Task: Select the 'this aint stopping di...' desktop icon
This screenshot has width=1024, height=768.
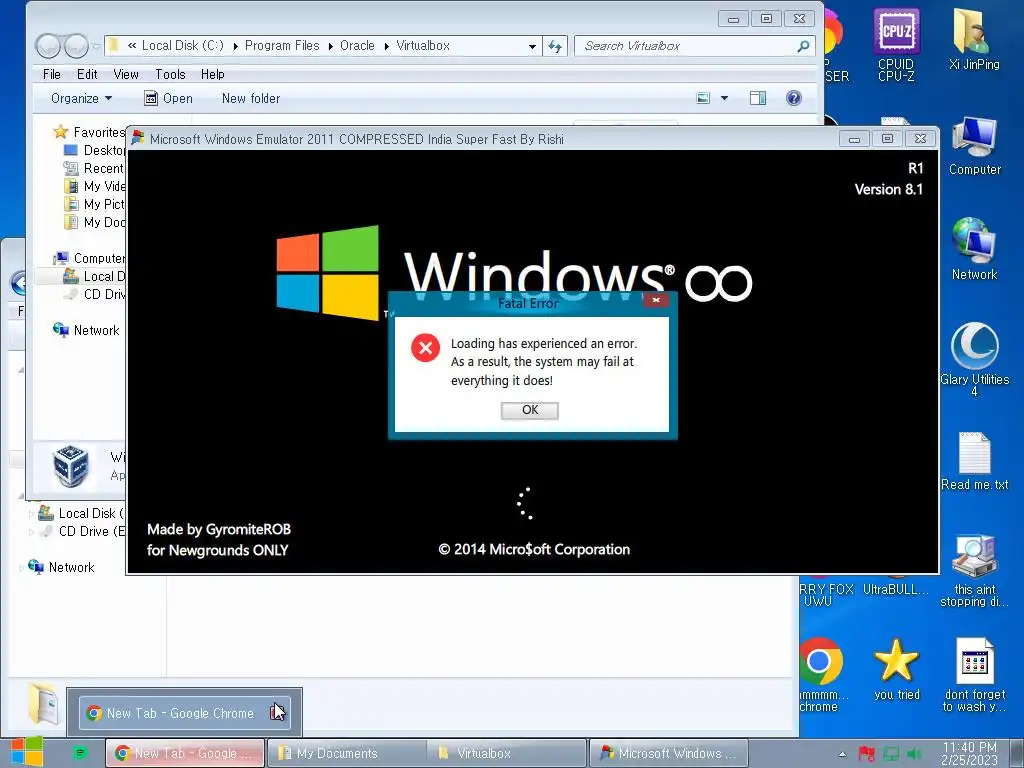Action: (974, 571)
